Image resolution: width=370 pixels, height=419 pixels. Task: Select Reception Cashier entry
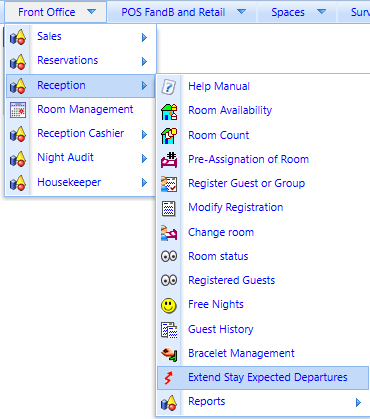pyautogui.click(x=81, y=134)
